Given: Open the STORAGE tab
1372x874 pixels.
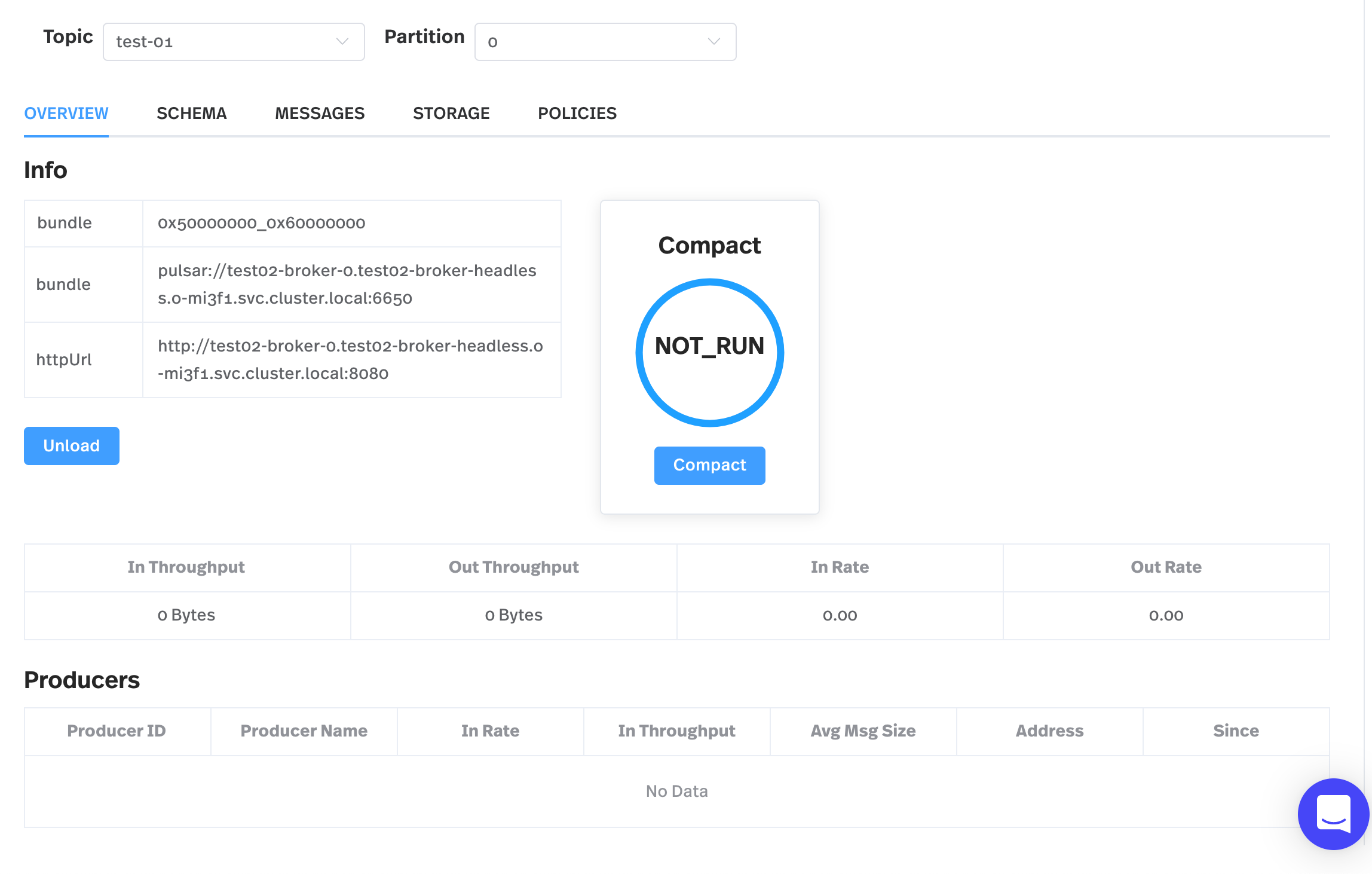Looking at the screenshot, I should pos(451,113).
